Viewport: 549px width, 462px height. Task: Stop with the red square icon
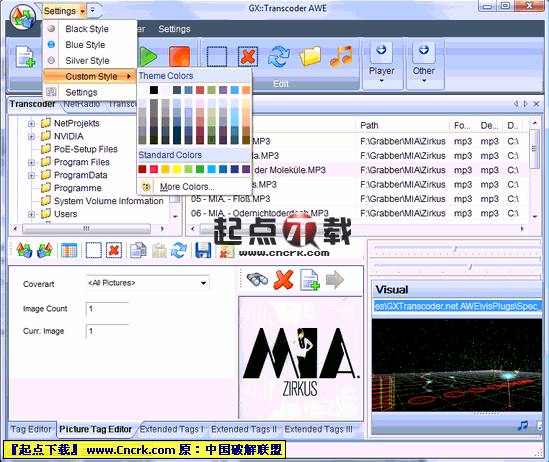point(180,56)
